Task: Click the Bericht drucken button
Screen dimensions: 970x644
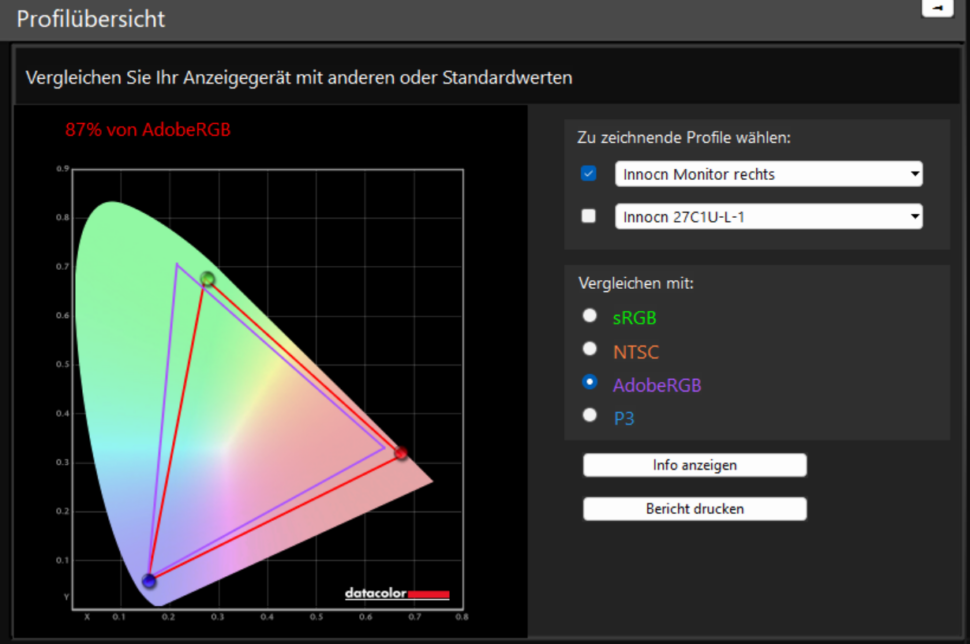Action: click(x=695, y=509)
